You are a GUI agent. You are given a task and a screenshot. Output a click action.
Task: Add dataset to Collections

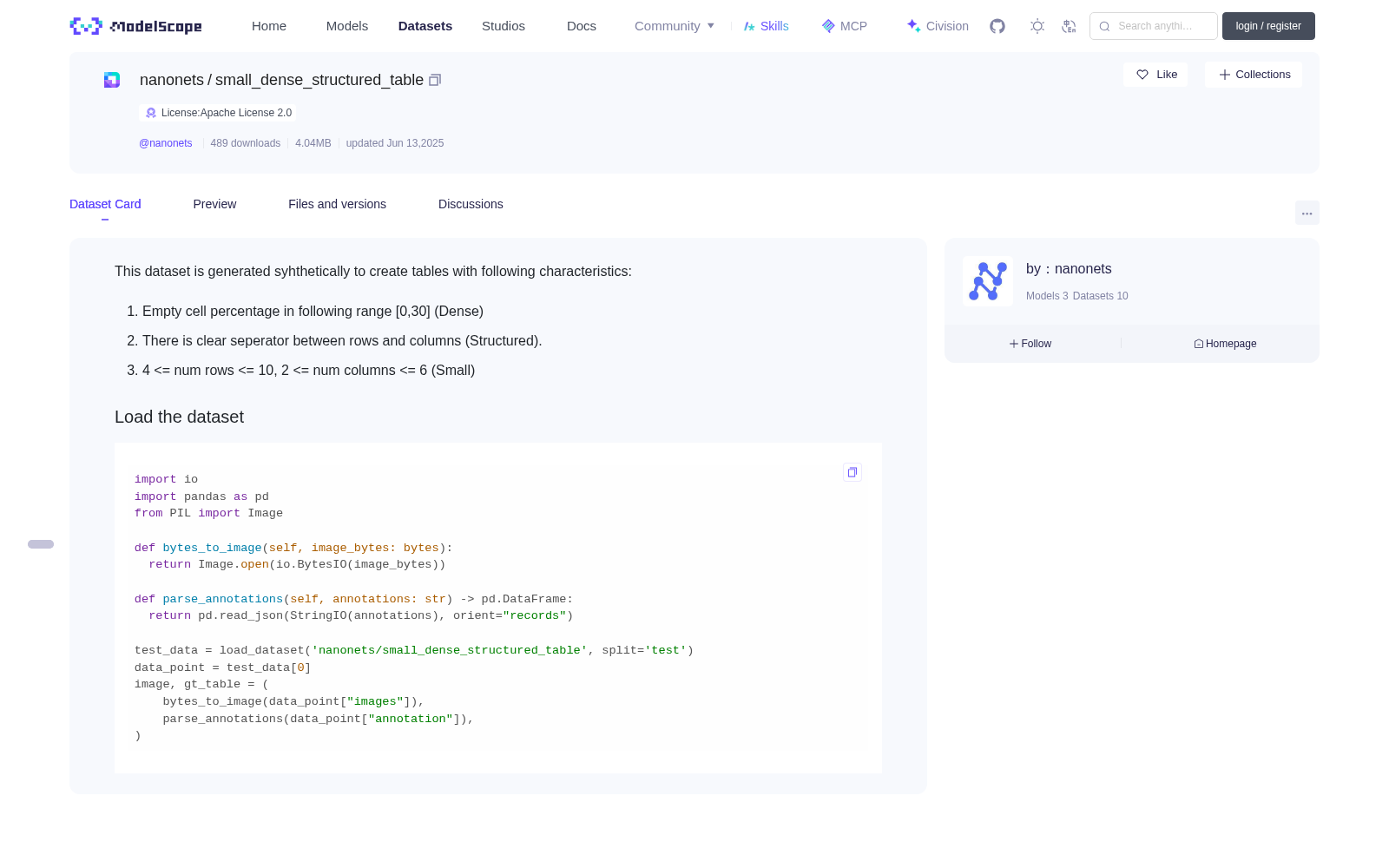(x=1254, y=75)
